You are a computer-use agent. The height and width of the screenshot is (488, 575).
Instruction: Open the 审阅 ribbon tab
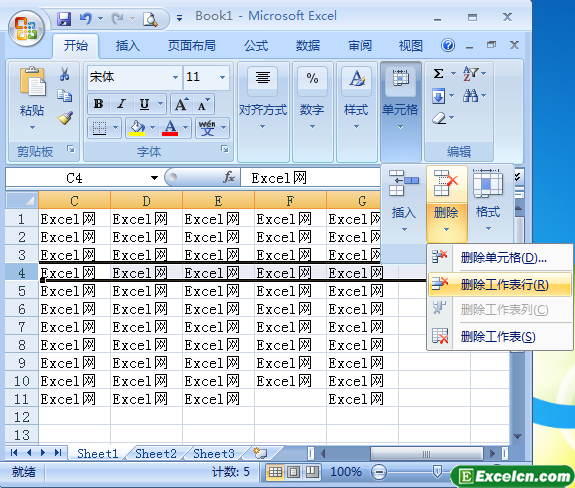click(x=360, y=45)
